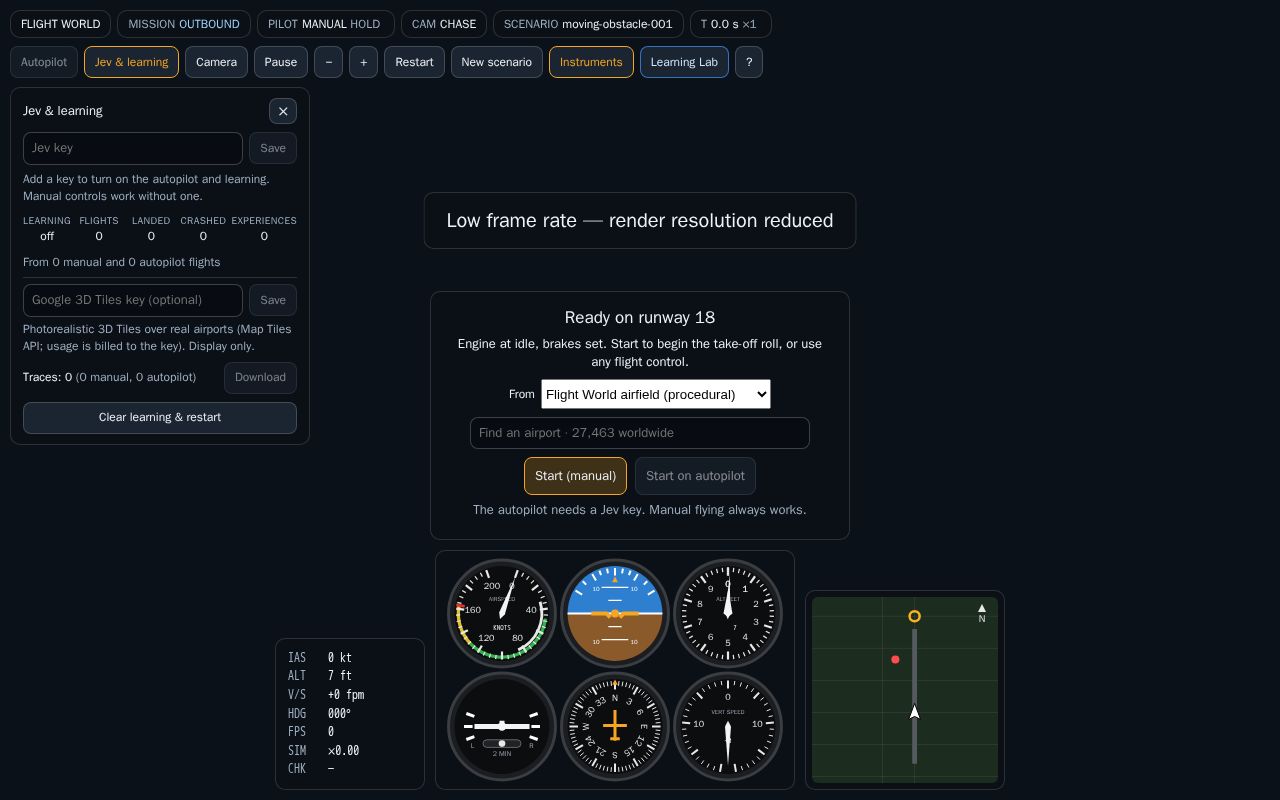Click Start (manual) button
Image resolution: width=1280 pixels, height=800 pixels.
point(575,476)
